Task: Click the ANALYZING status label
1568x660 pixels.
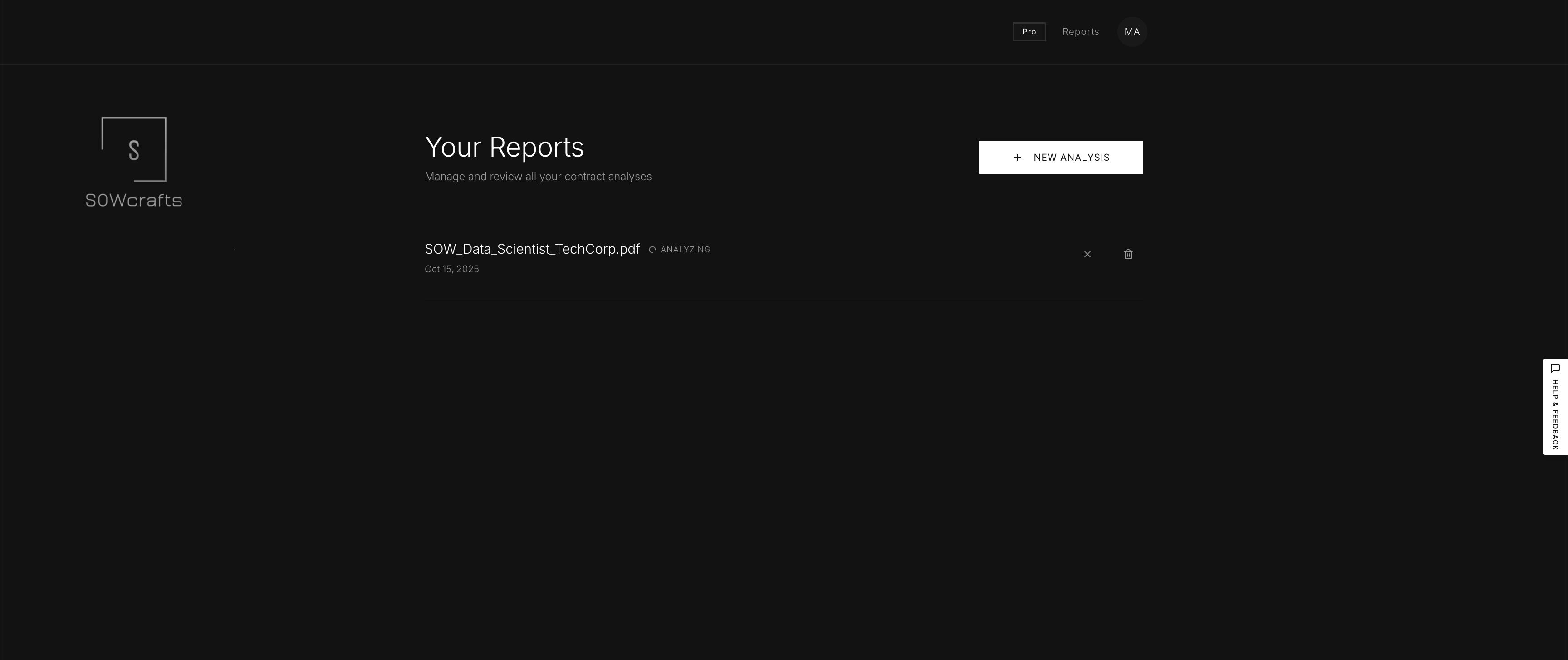Action: point(685,250)
